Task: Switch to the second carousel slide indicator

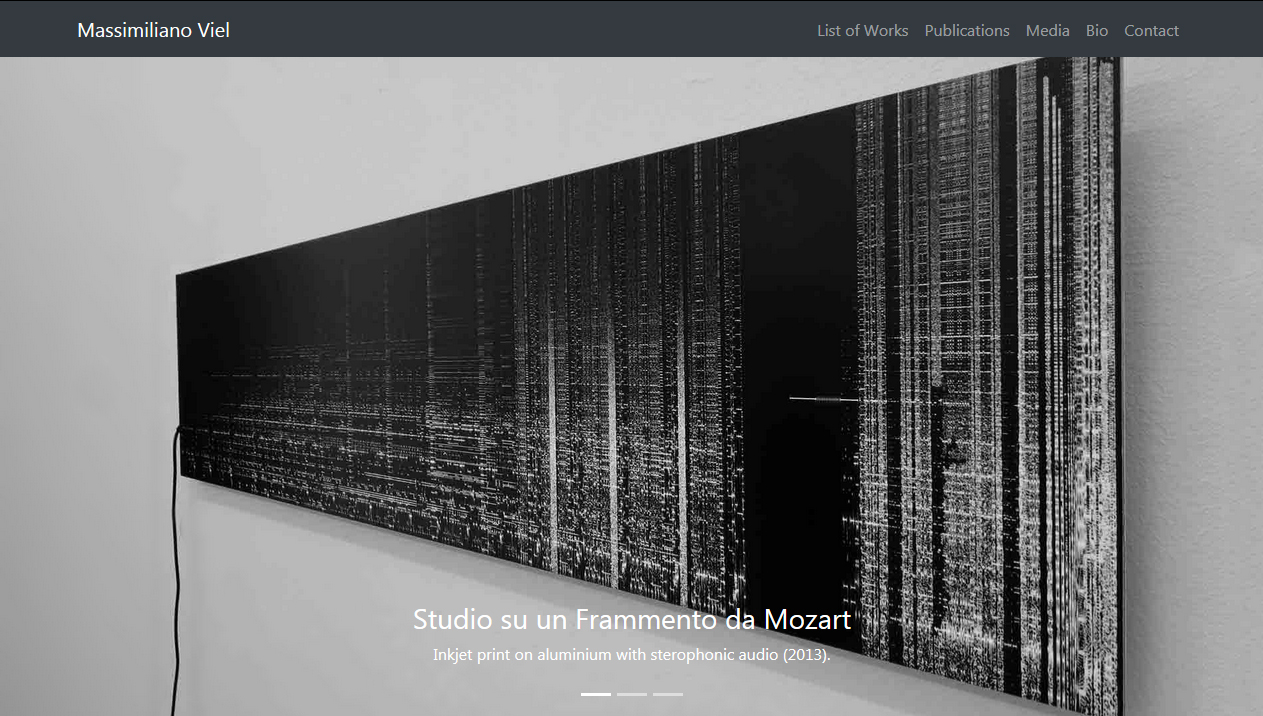Action: click(x=632, y=694)
